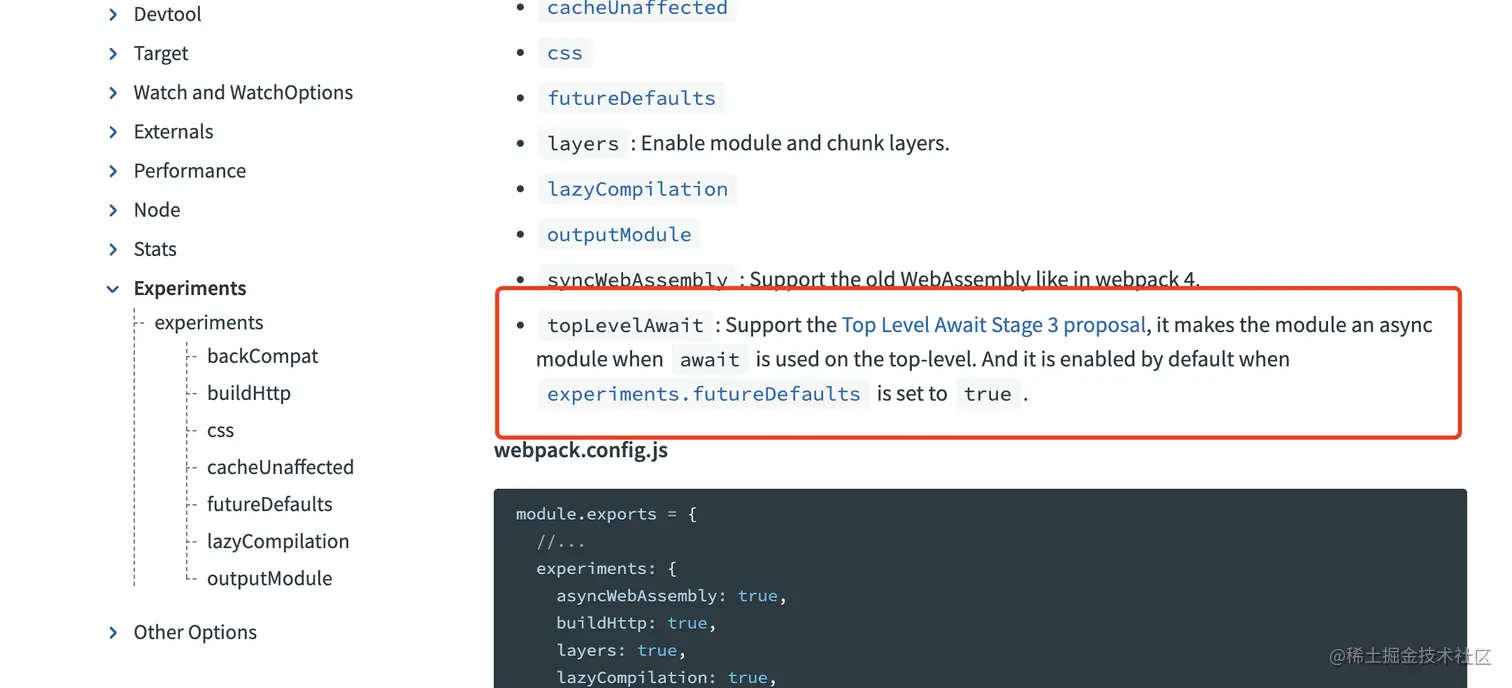Open the Stats sidebar entry
Screen dimensions: 1512x688
155,249
